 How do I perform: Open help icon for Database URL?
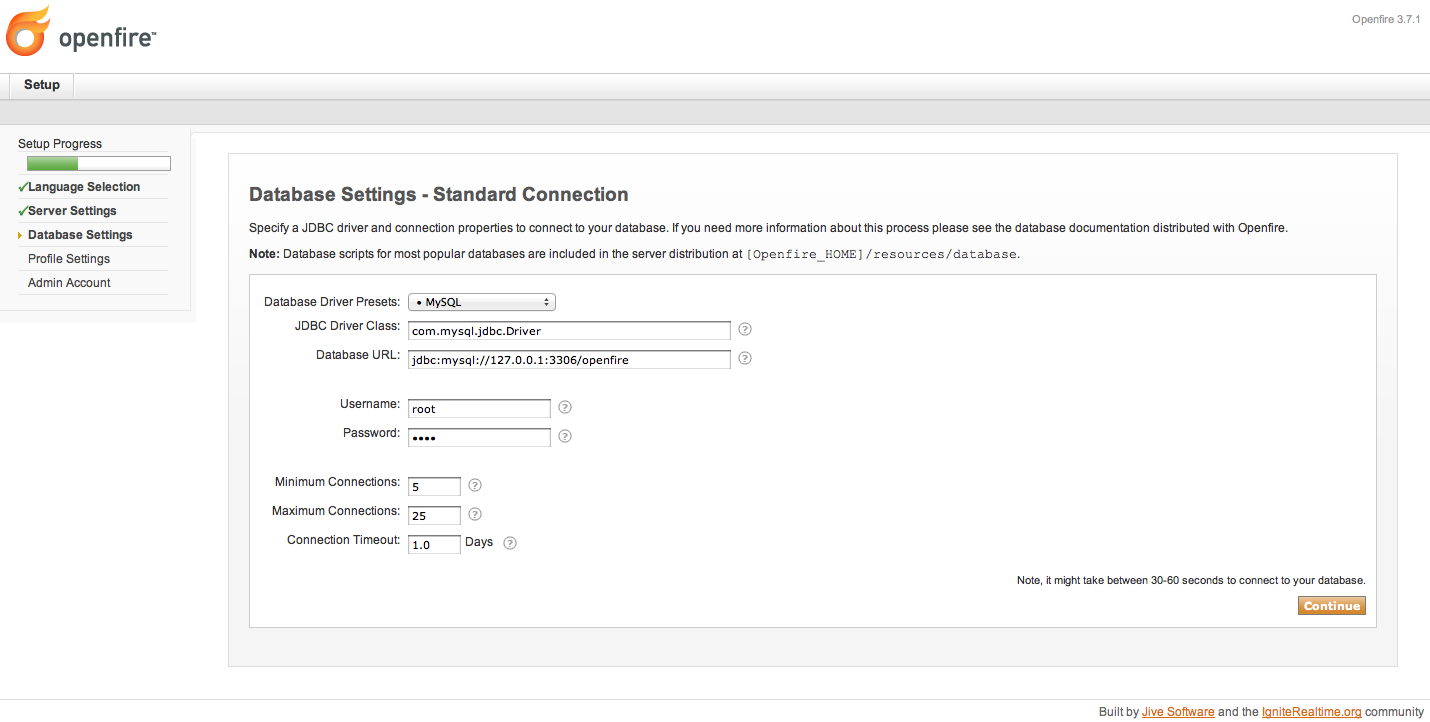coord(745,358)
